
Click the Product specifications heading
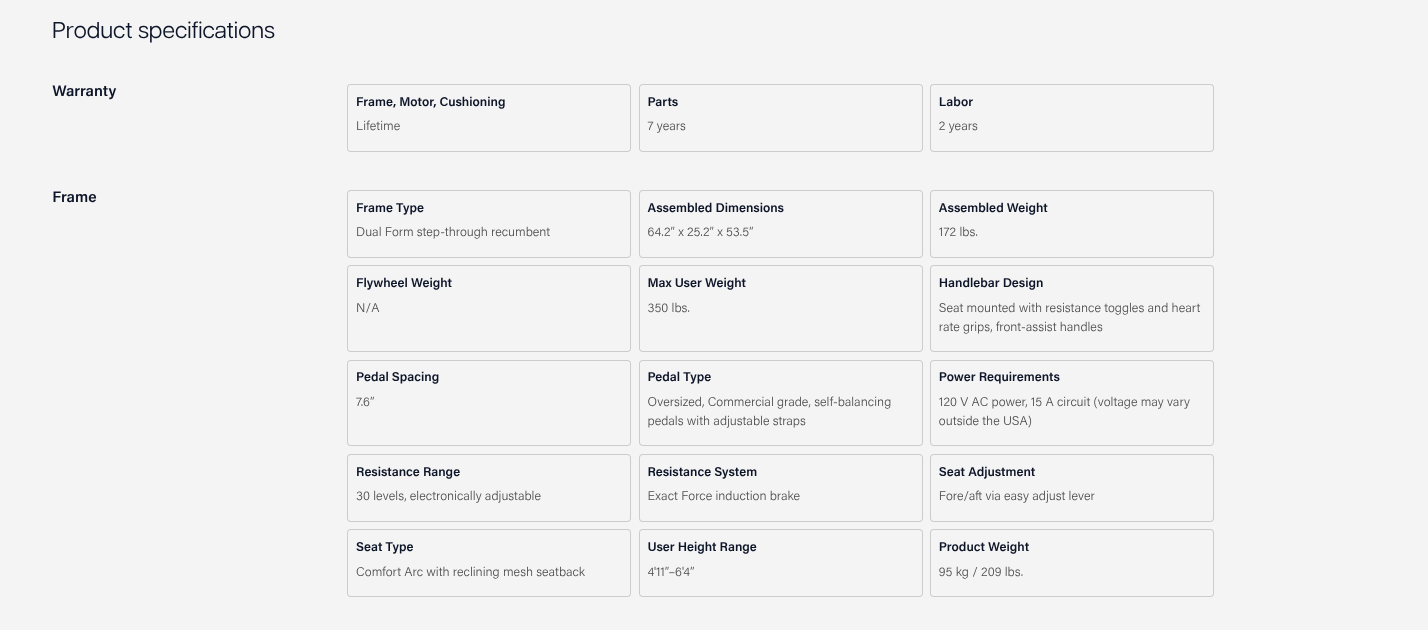tap(163, 31)
